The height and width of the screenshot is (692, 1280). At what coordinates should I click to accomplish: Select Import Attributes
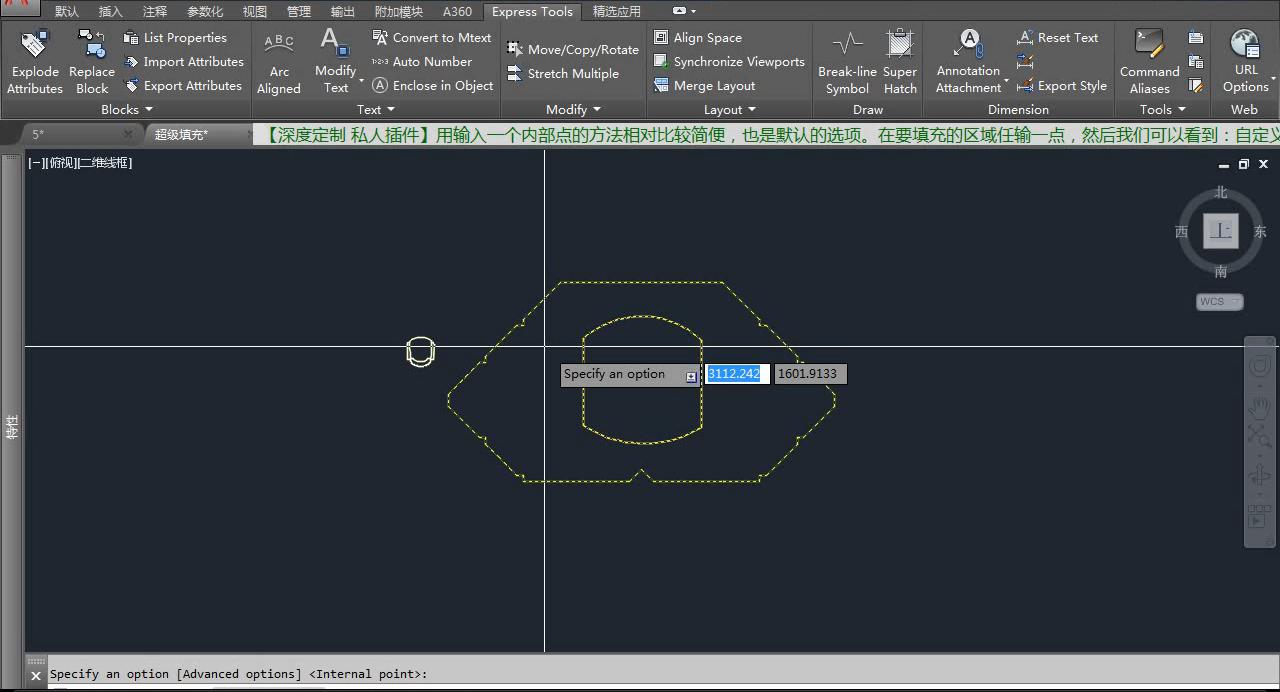pyautogui.click(x=184, y=62)
